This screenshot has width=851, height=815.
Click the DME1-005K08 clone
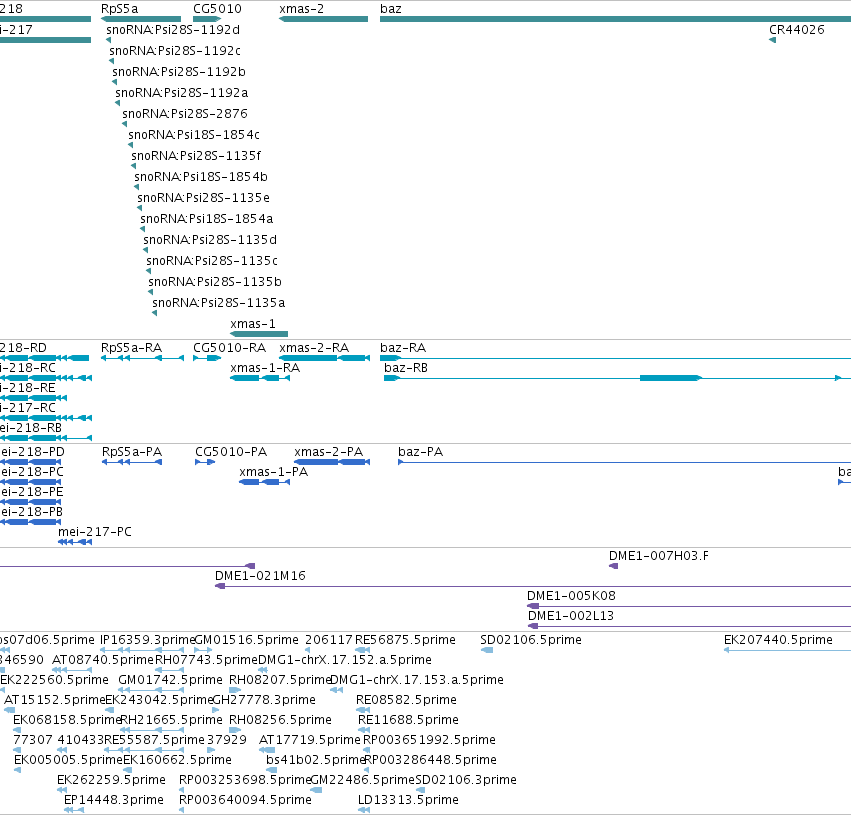(x=689, y=606)
